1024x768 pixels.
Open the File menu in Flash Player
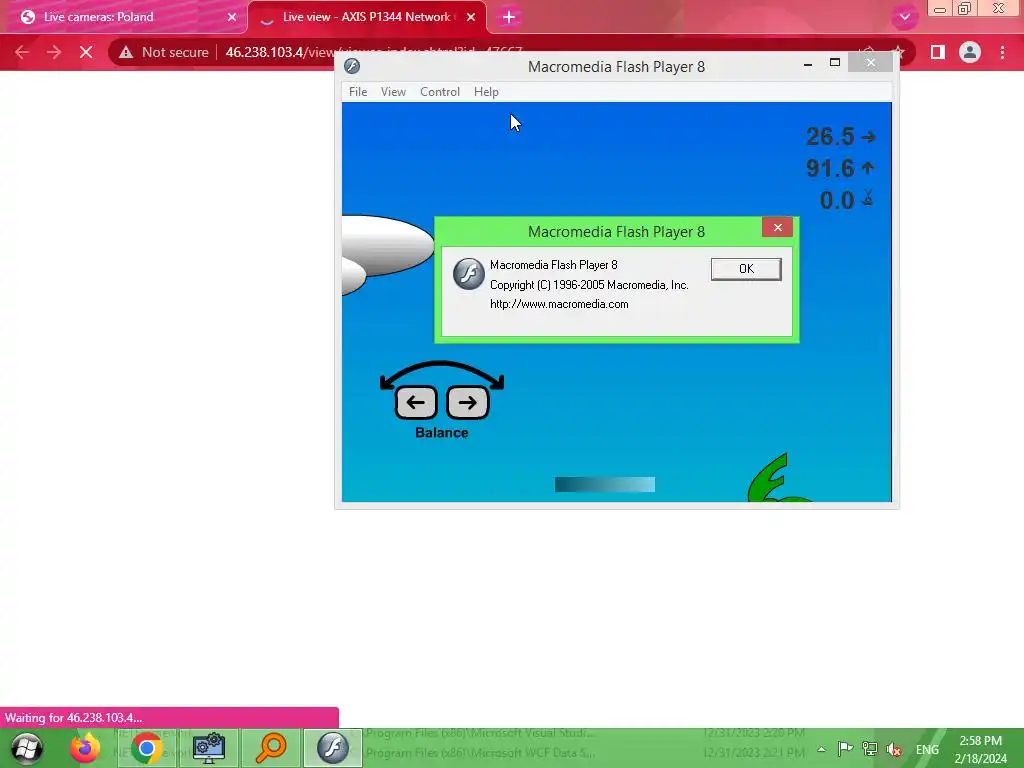pos(357,92)
